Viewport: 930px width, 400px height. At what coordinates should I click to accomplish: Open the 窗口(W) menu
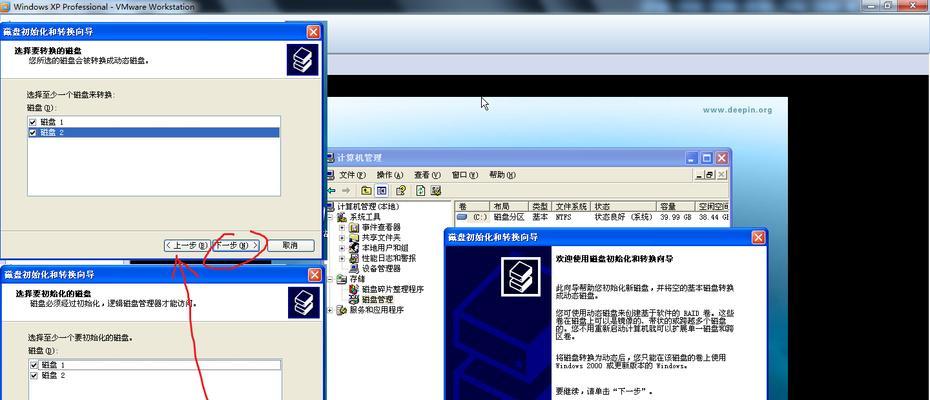(x=464, y=175)
